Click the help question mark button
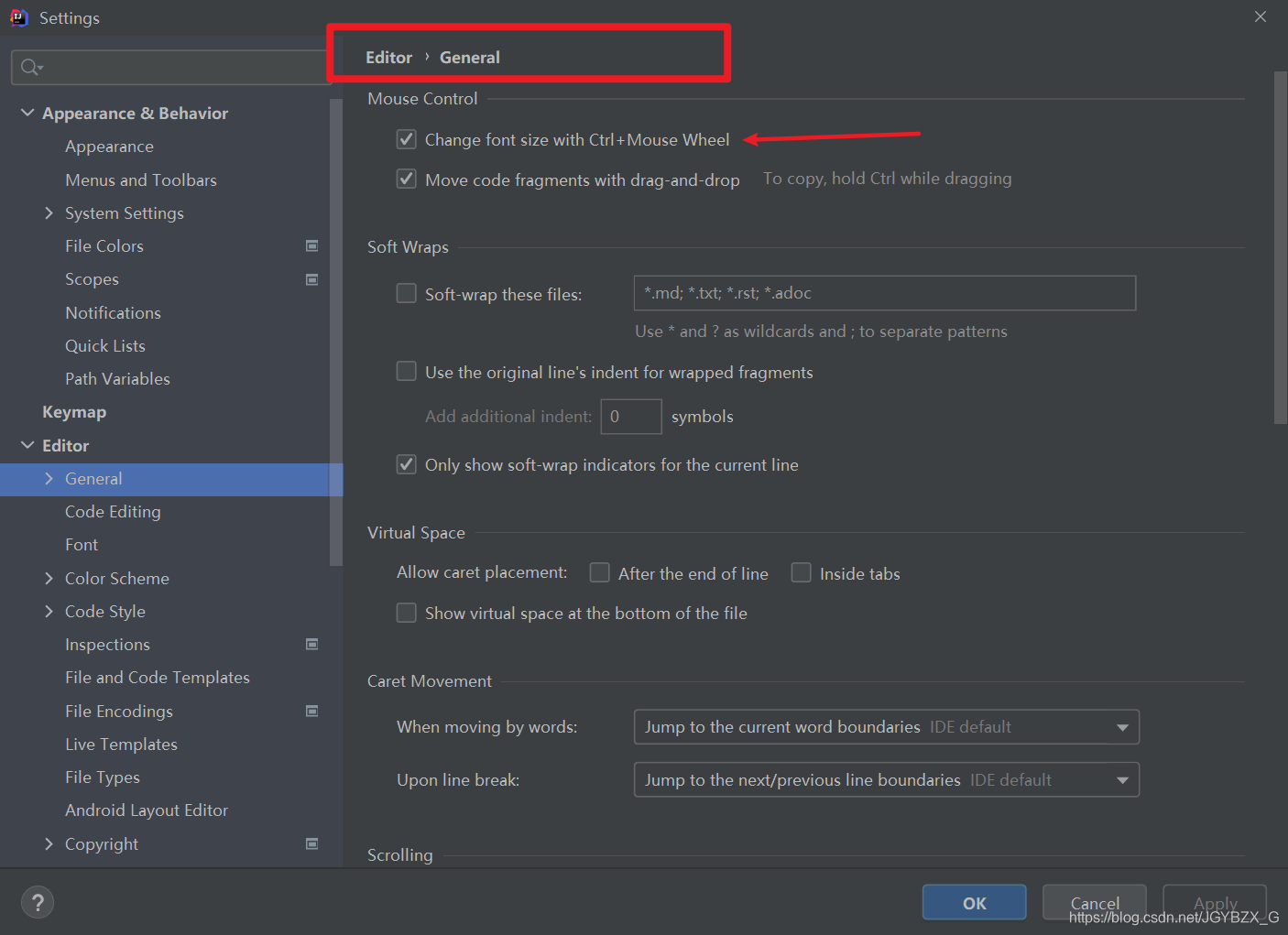1288x935 pixels. tap(38, 903)
